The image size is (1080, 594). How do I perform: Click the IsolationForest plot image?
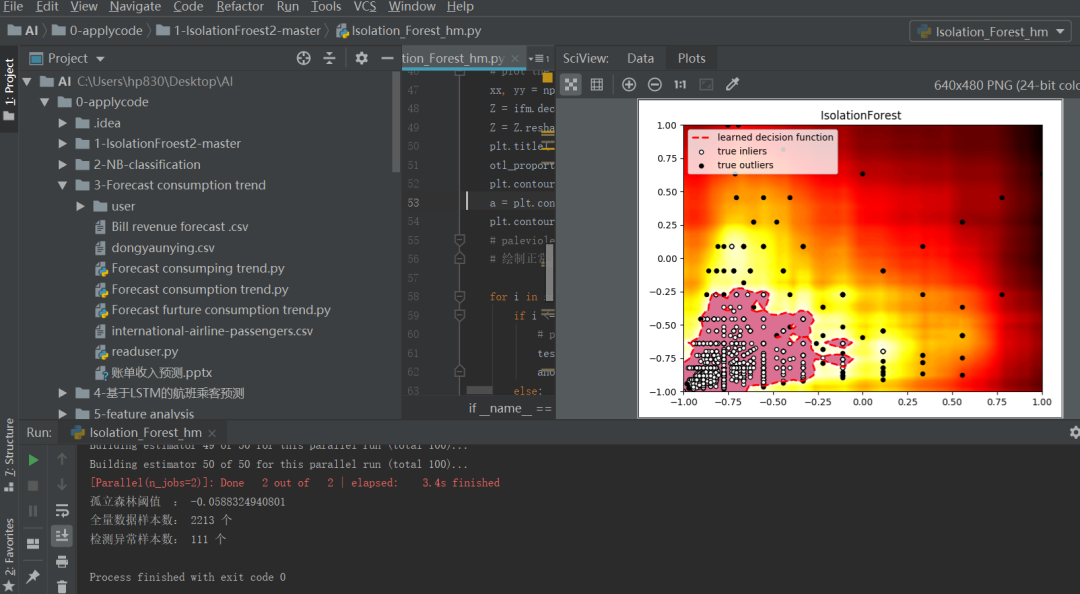coord(851,258)
